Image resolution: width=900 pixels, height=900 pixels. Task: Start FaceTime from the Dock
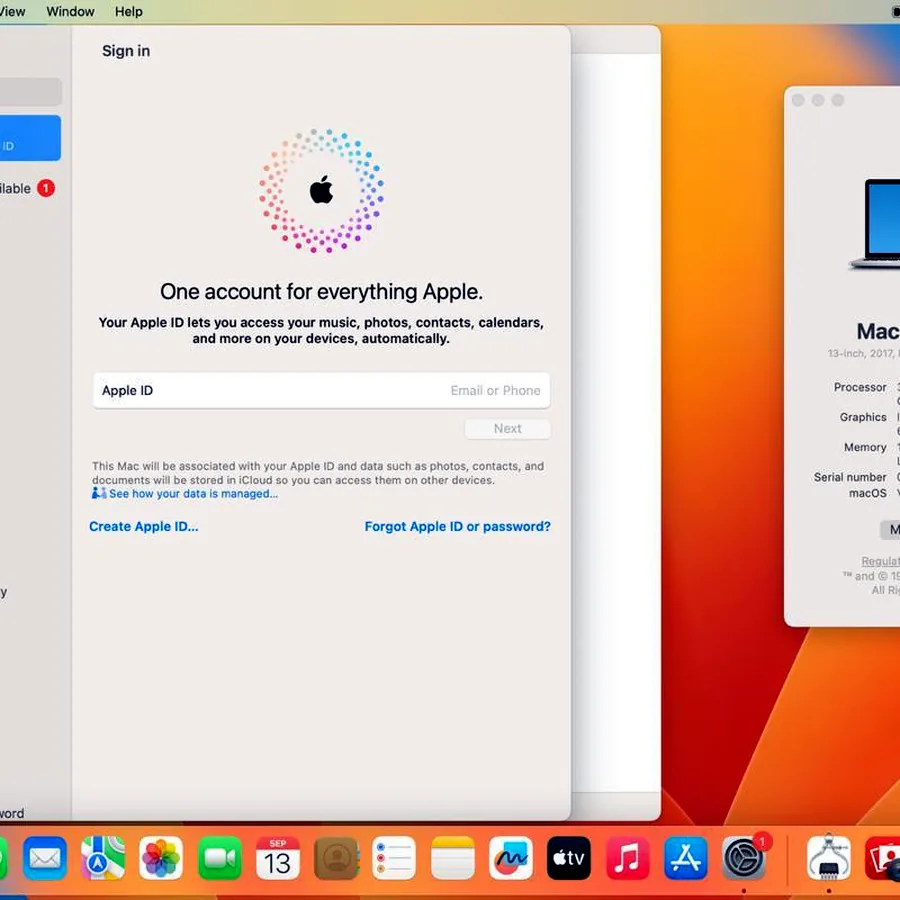point(220,859)
